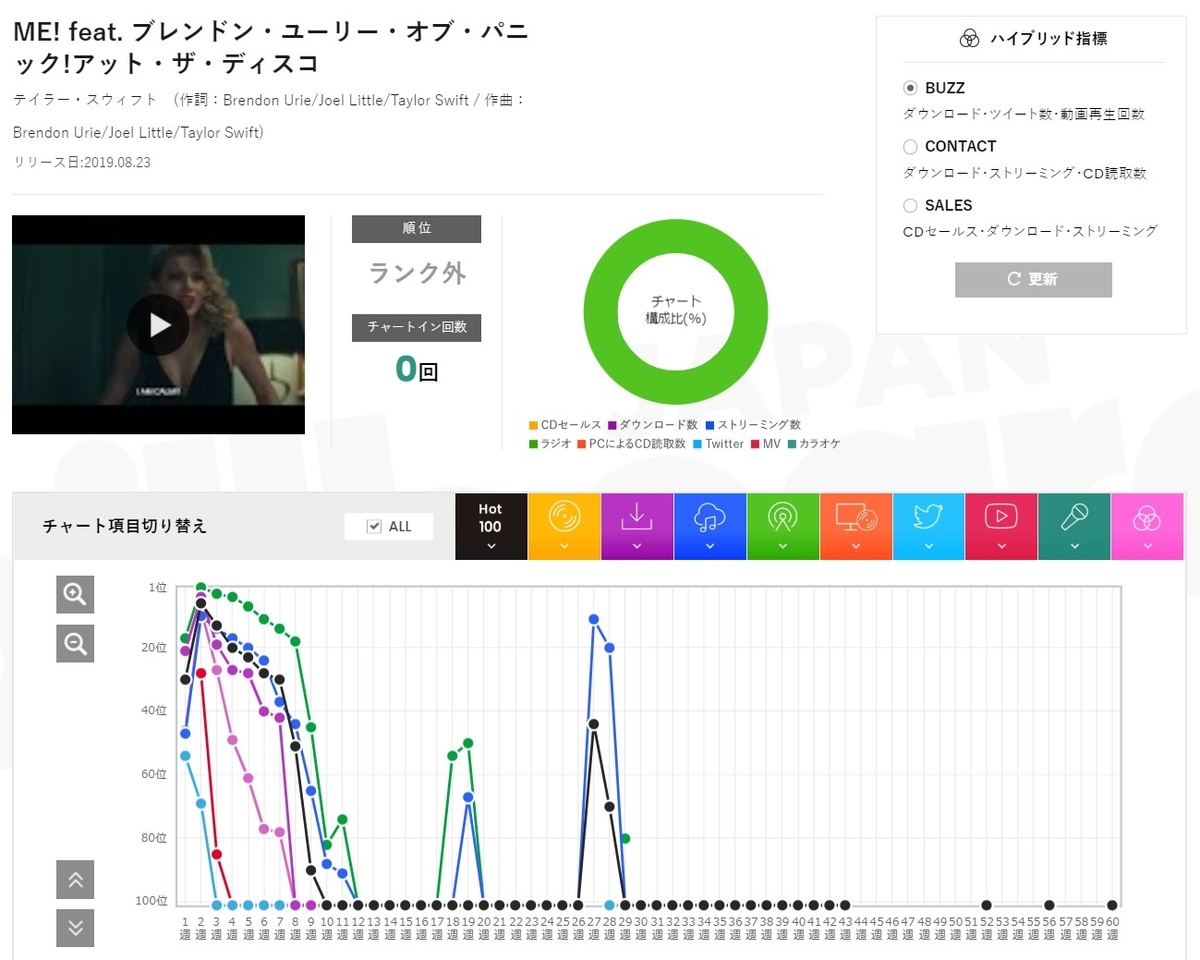Image resolution: width=1200 pixels, height=960 pixels.
Task: Click the 順位 rank label
Action: coord(416,229)
